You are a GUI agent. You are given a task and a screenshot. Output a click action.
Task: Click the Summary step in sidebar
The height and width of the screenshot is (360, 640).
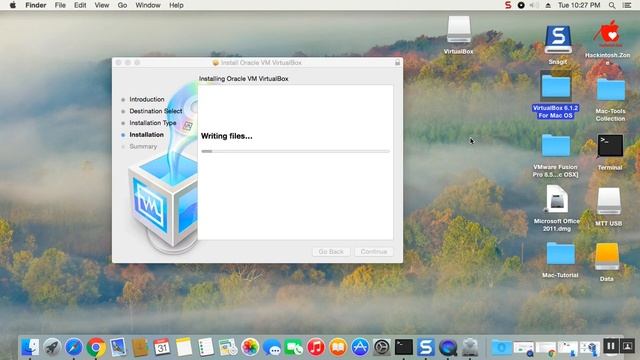(143, 147)
